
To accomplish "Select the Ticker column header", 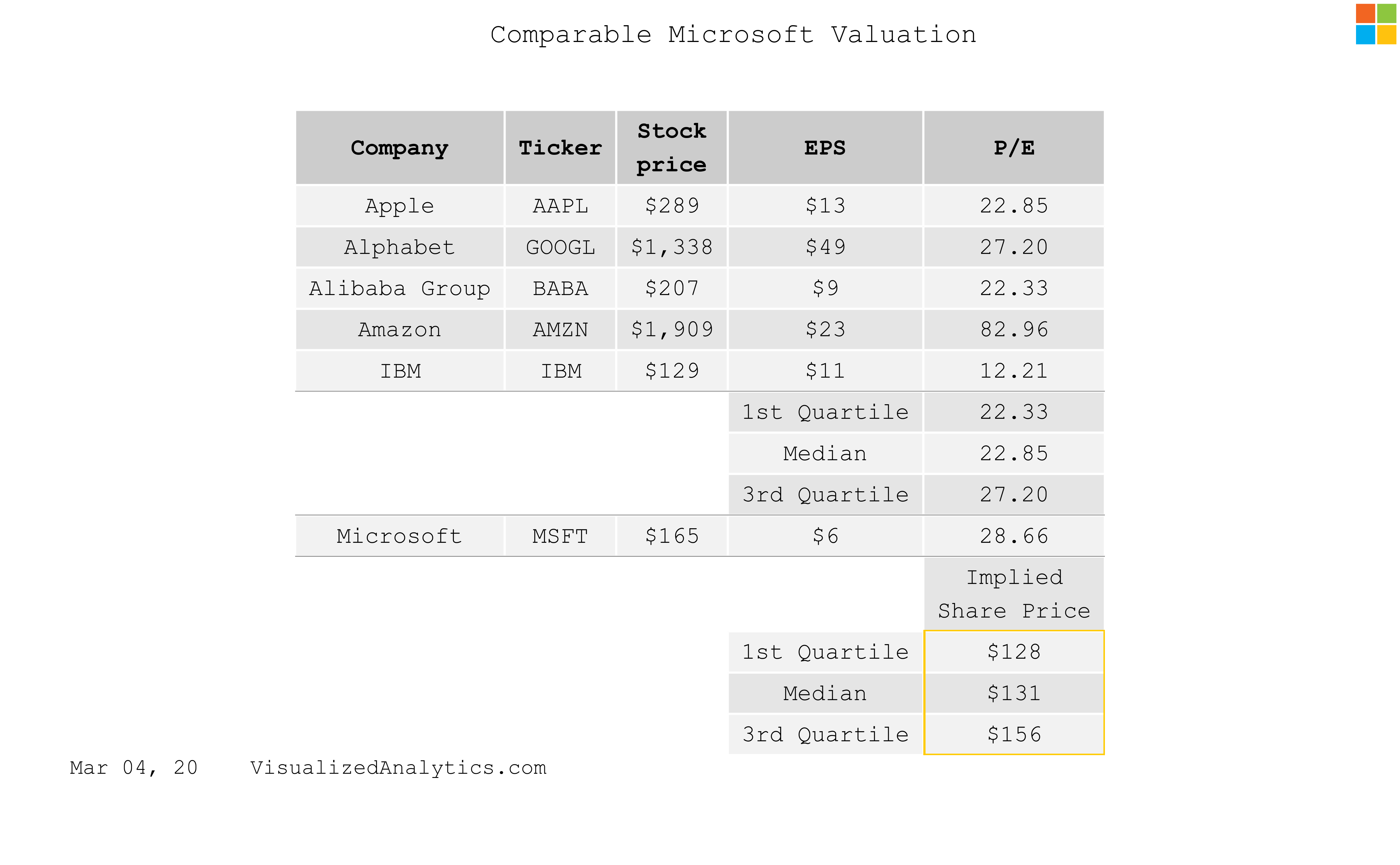I will pyautogui.click(x=560, y=148).
